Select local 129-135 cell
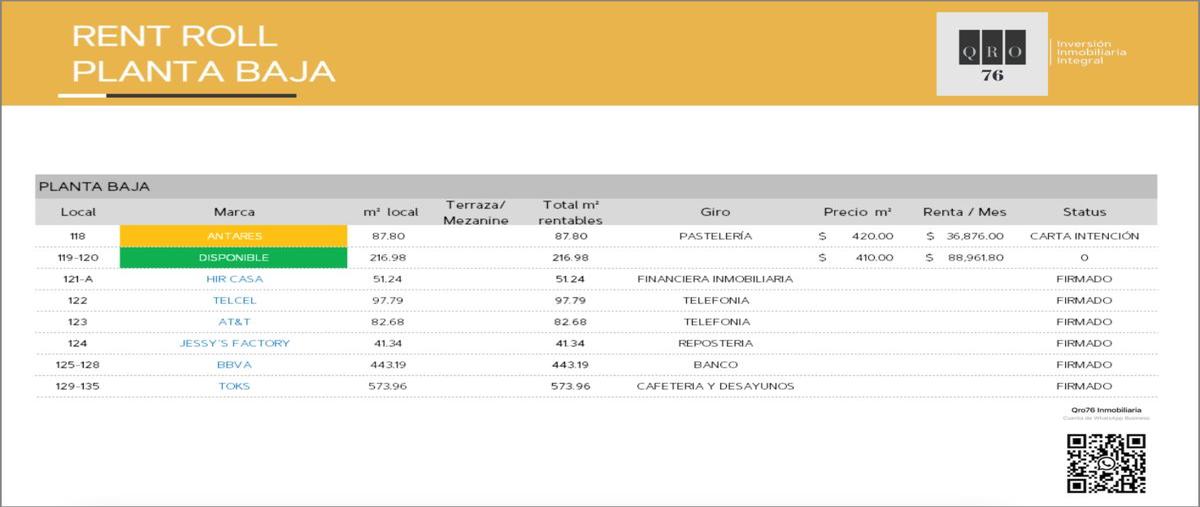 point(78,386)
